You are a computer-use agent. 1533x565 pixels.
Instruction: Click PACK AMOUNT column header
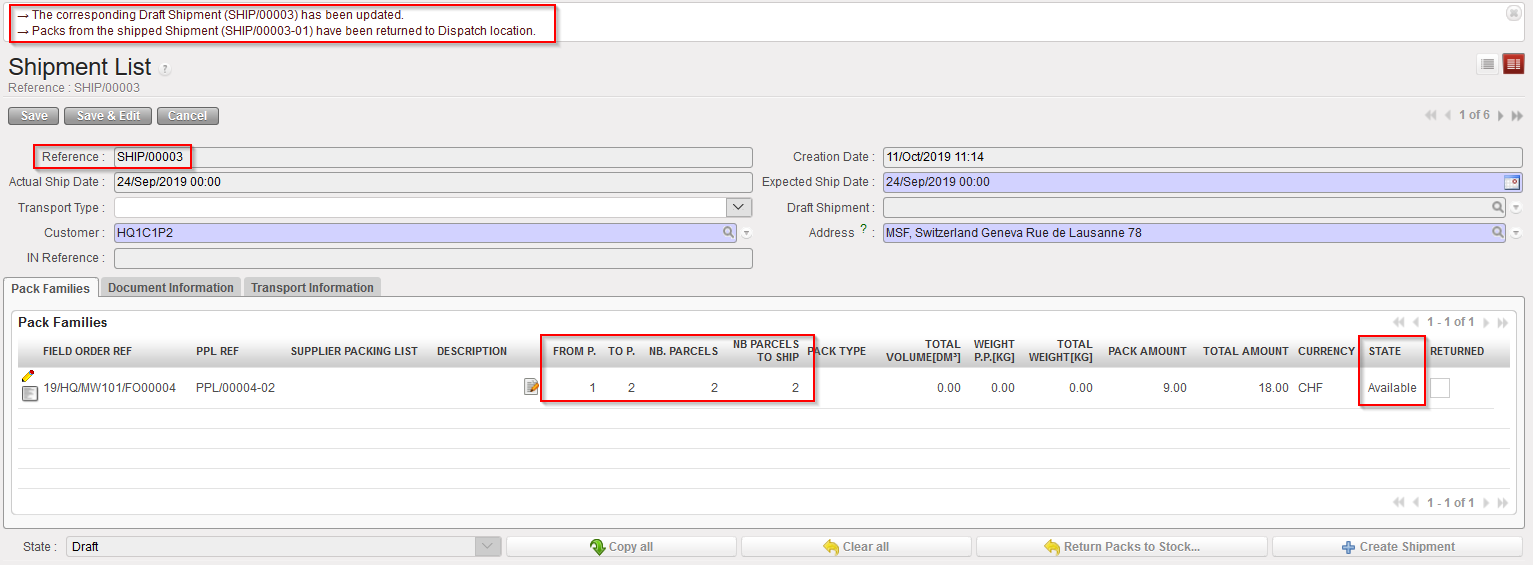coord(1147,352)
